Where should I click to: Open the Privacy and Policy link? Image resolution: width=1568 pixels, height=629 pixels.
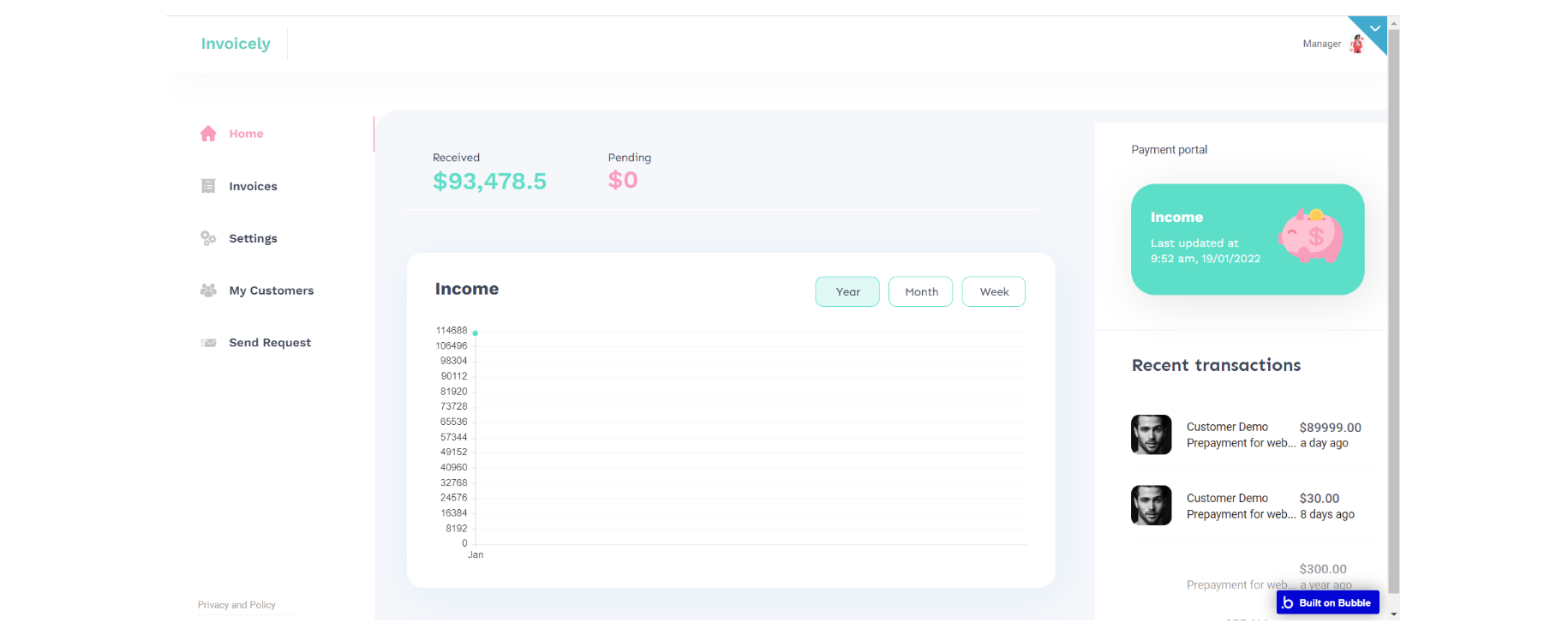pyautogui.click(x=236, y=605)
